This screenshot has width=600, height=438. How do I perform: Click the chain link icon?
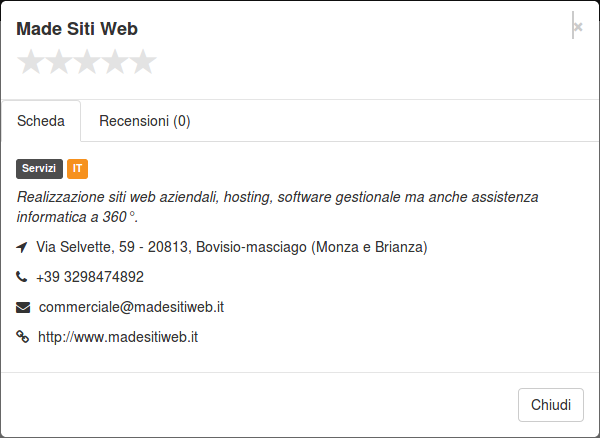23,337
